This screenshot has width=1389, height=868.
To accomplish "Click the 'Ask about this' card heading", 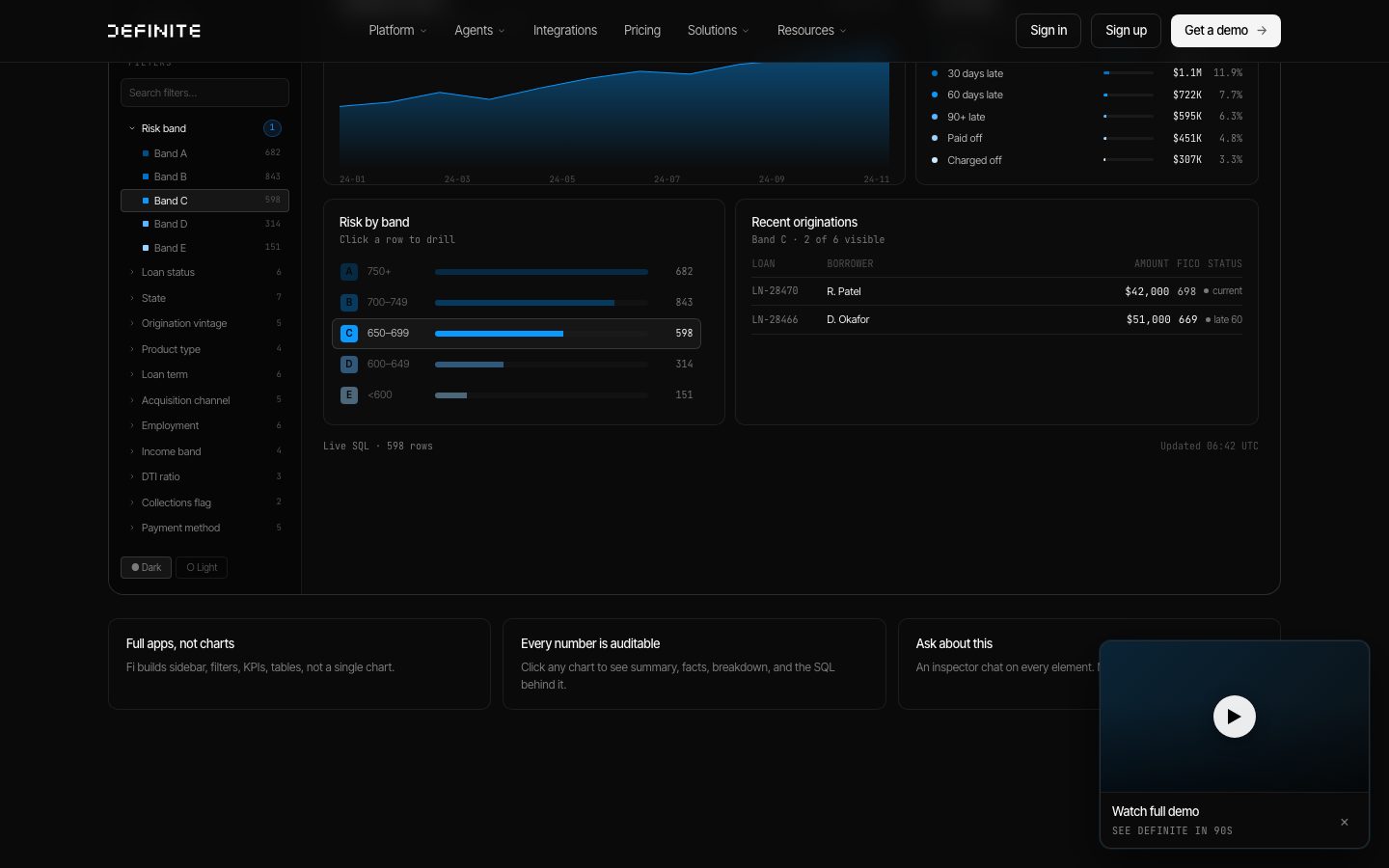I will point(954,643).
